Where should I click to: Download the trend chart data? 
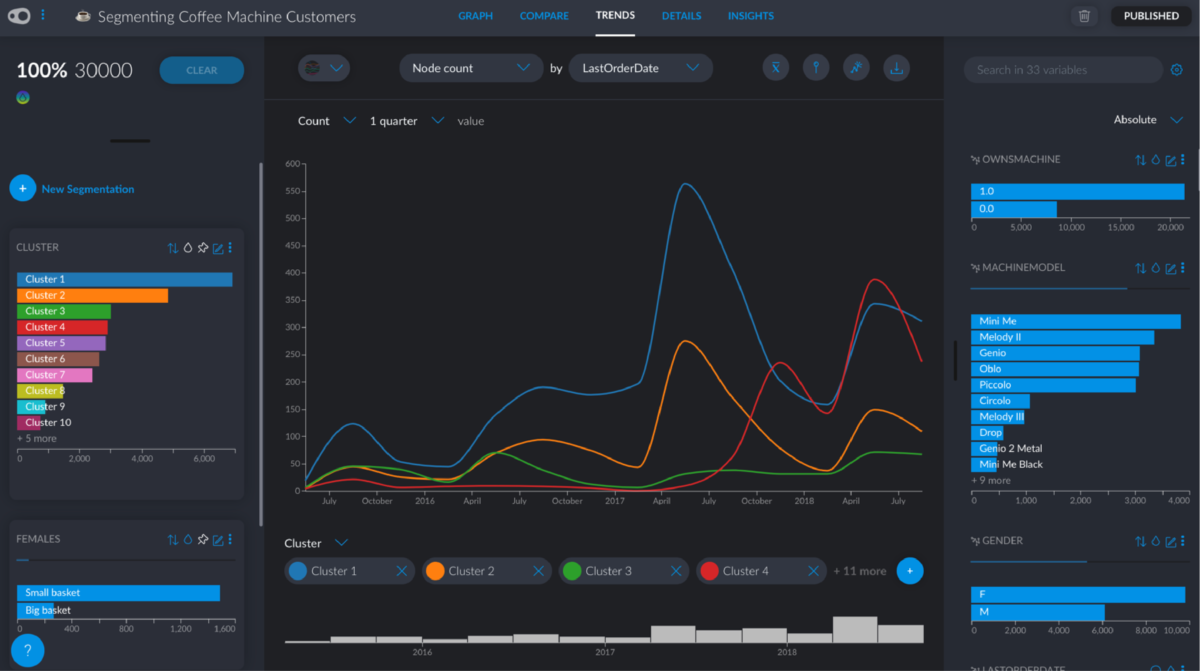pos(896,67)
